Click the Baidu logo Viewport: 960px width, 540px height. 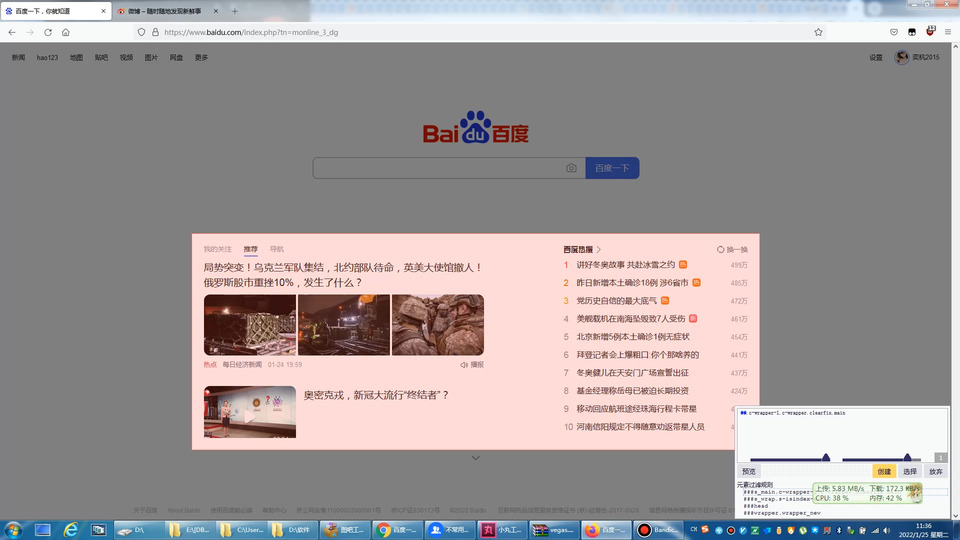[475, 127]
